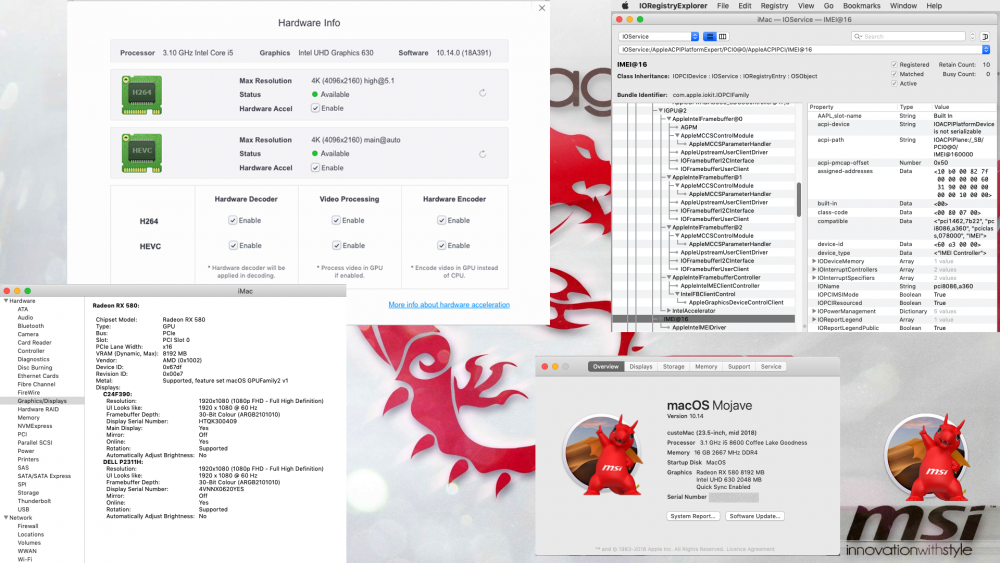Image resolution: width=1000 pixels, height=563 pixels.
Task: Select AppleIntelMEIDriver tree row
Action: point(699,327)
